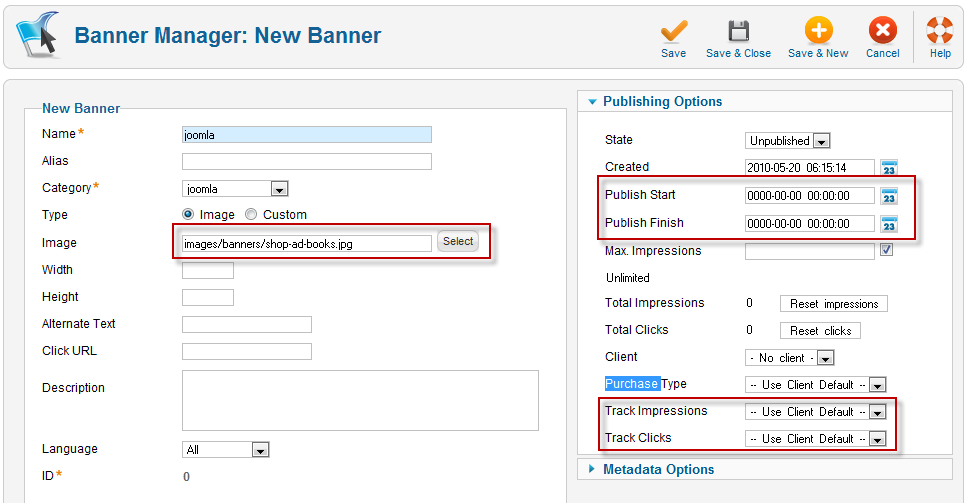Click the Save toolbar icon
The width and height of the screenshot is (971, 503).
[673, 32]
